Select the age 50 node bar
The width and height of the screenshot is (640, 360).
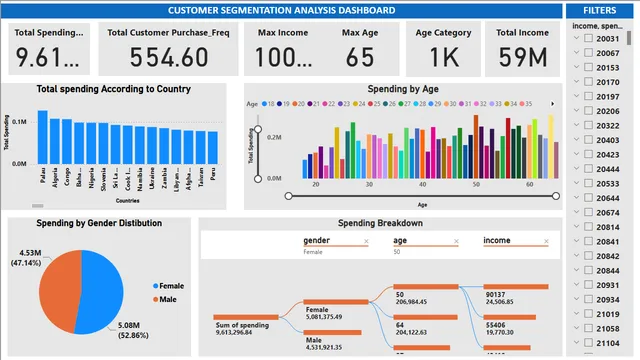coord(426,287)
